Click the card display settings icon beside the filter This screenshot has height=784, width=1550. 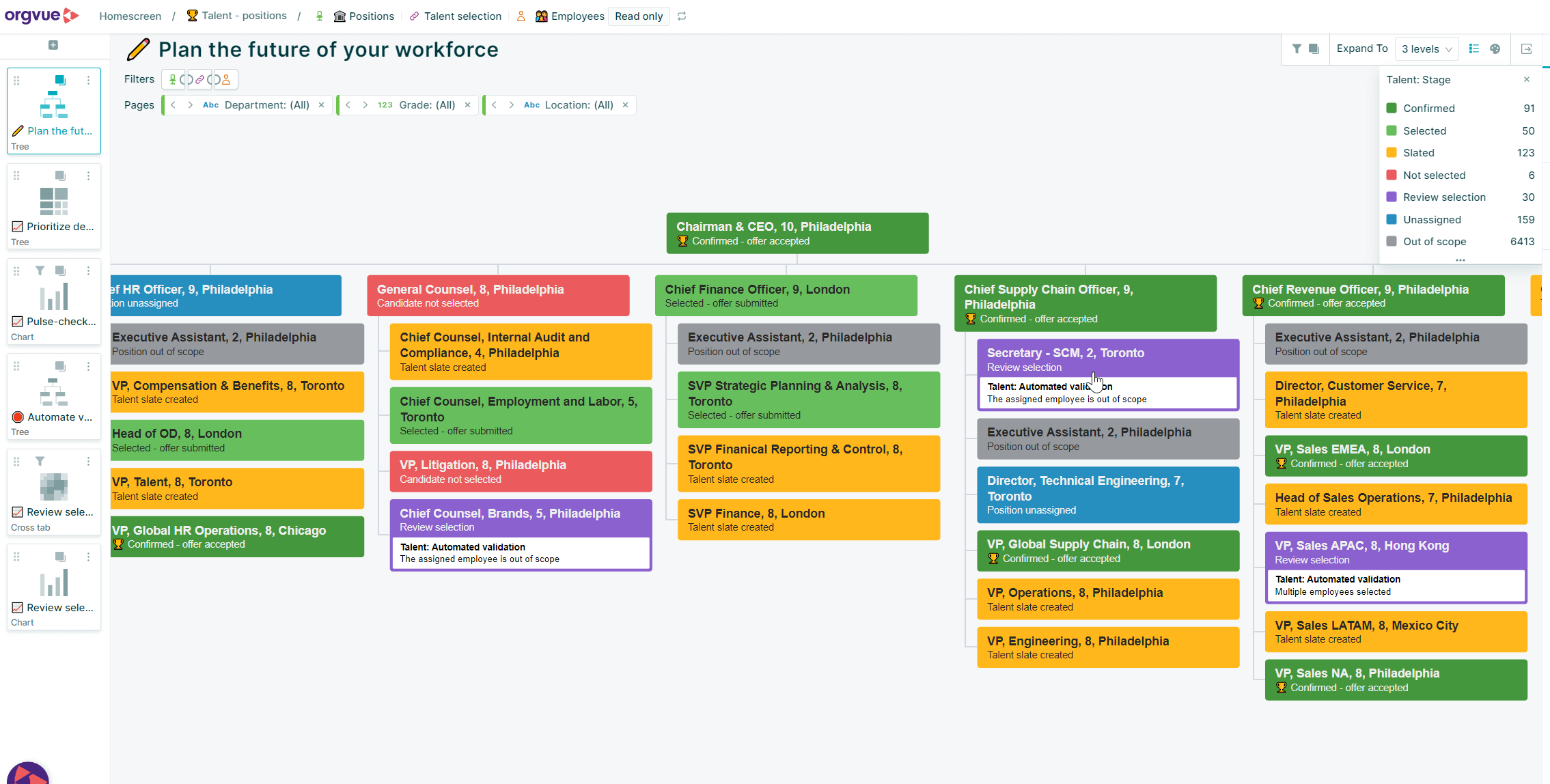[x=1314, y=48]
